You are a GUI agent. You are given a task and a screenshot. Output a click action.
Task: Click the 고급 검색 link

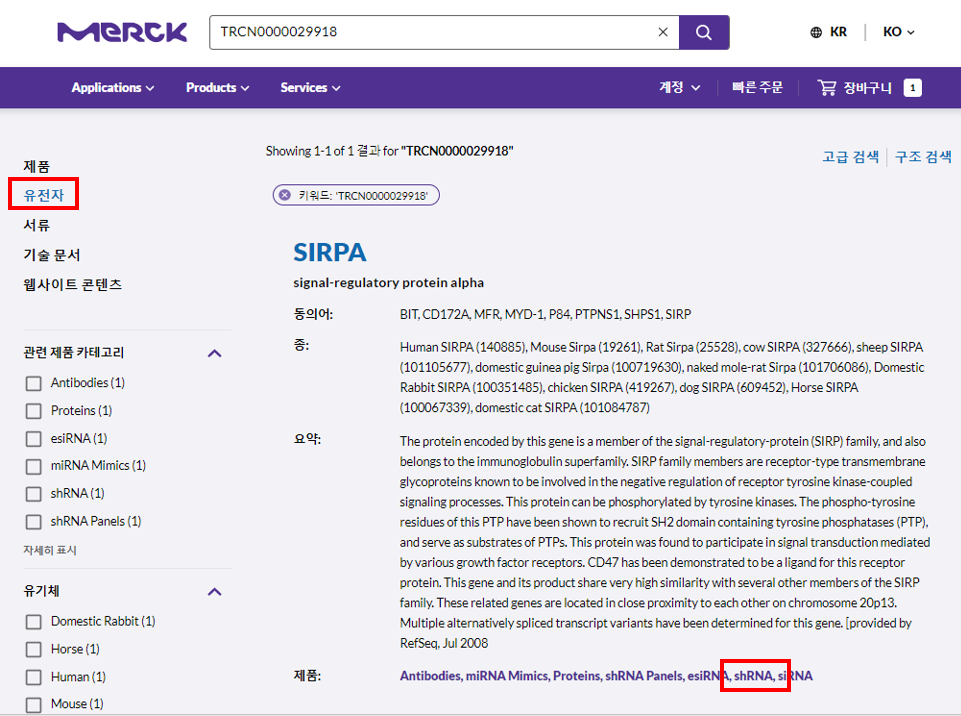849,157
